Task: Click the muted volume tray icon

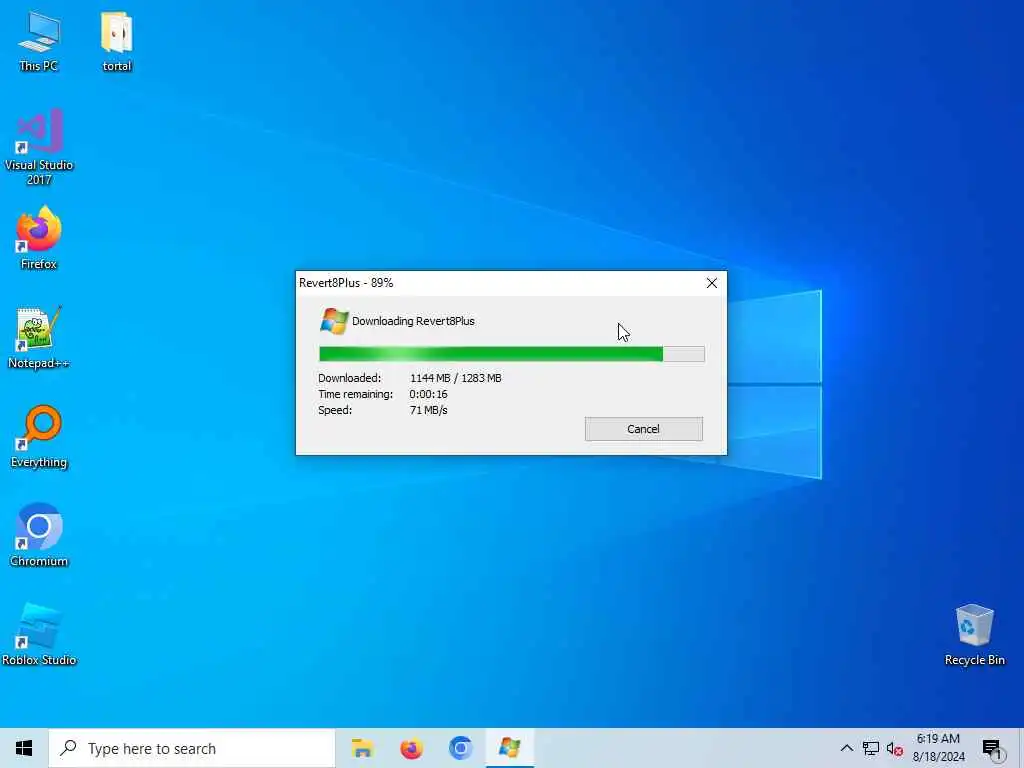Action: coord(895,748)
